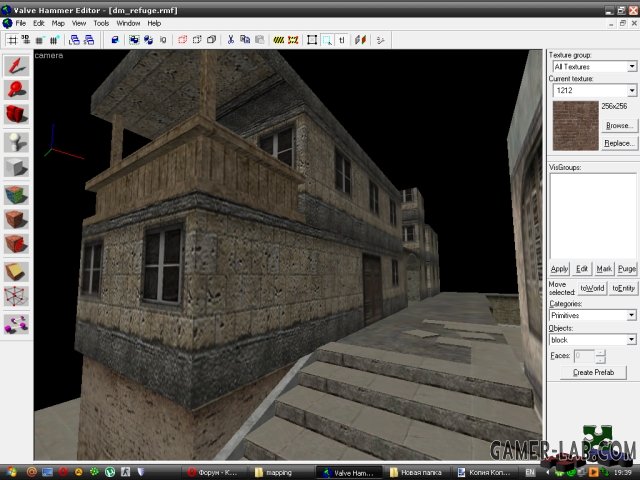Image resolution: width=640 pixels, height=480 pixels.
Task: Select the Apply Decals tool
Action: point(16,244)
